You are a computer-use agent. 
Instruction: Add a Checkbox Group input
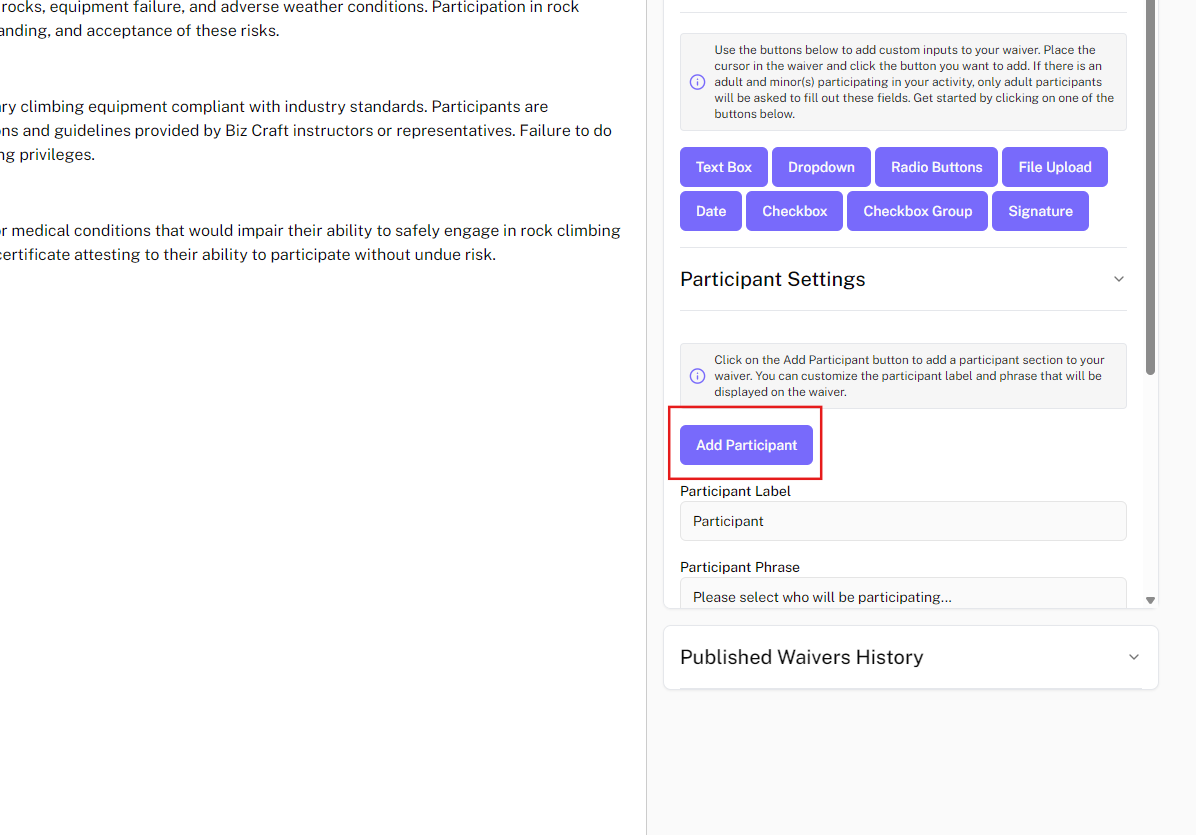(x=917, y=211)
